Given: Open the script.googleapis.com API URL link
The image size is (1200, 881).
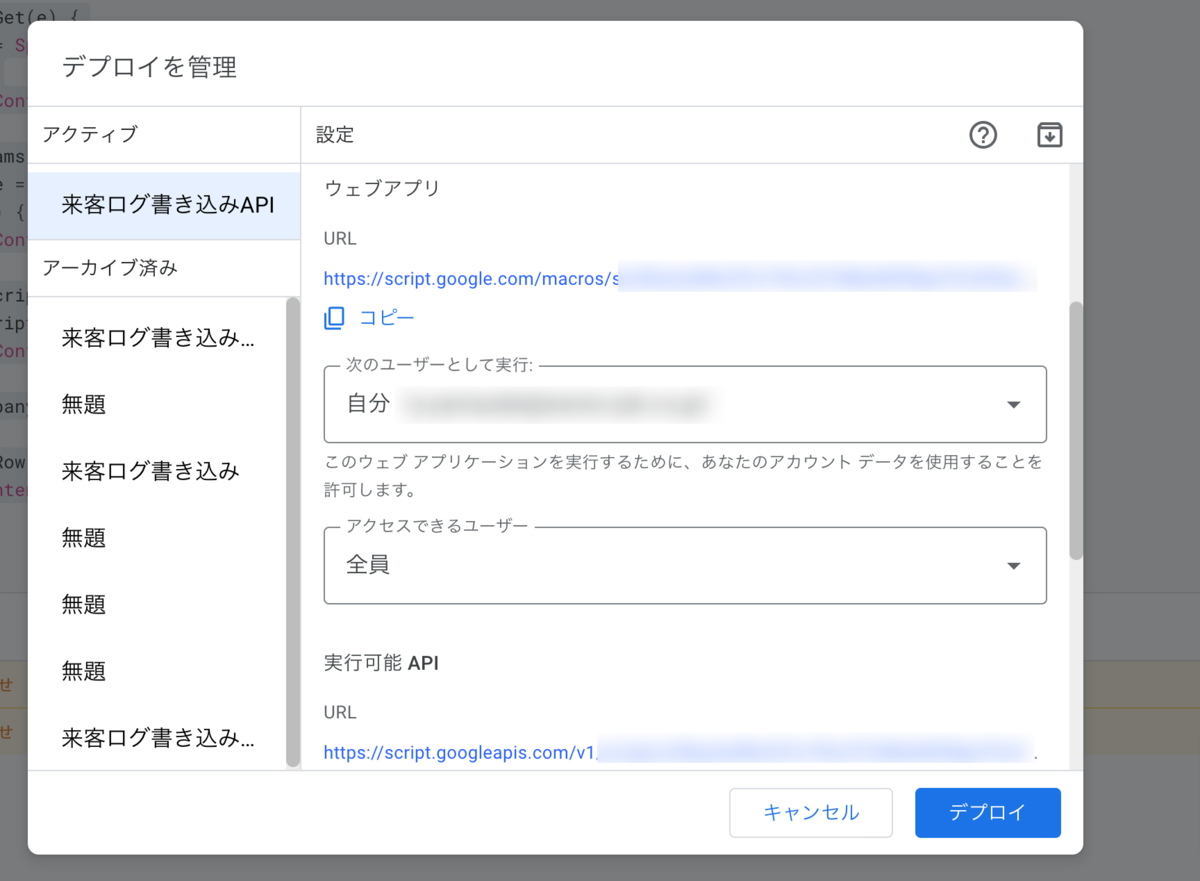Looking at the screenshot, I should coord(461,752).
